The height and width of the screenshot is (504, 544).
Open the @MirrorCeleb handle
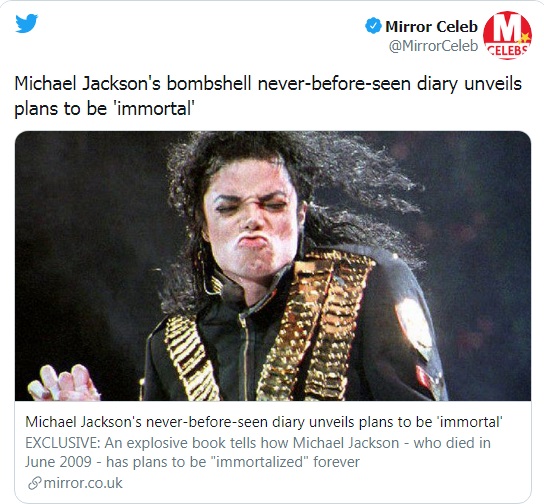click(433, 46)
